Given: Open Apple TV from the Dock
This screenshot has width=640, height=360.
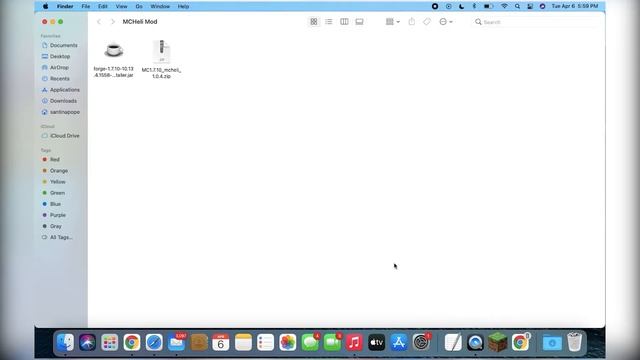Looking at the screenshot, I should [376, 342].
